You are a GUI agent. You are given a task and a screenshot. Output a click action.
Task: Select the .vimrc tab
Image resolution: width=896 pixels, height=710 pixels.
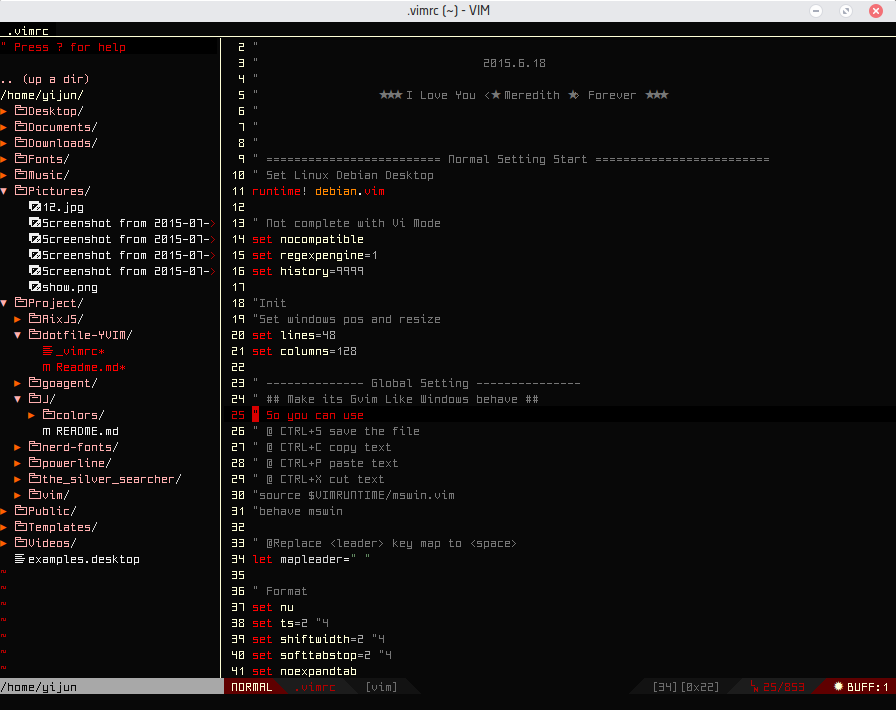click(28, 31)
